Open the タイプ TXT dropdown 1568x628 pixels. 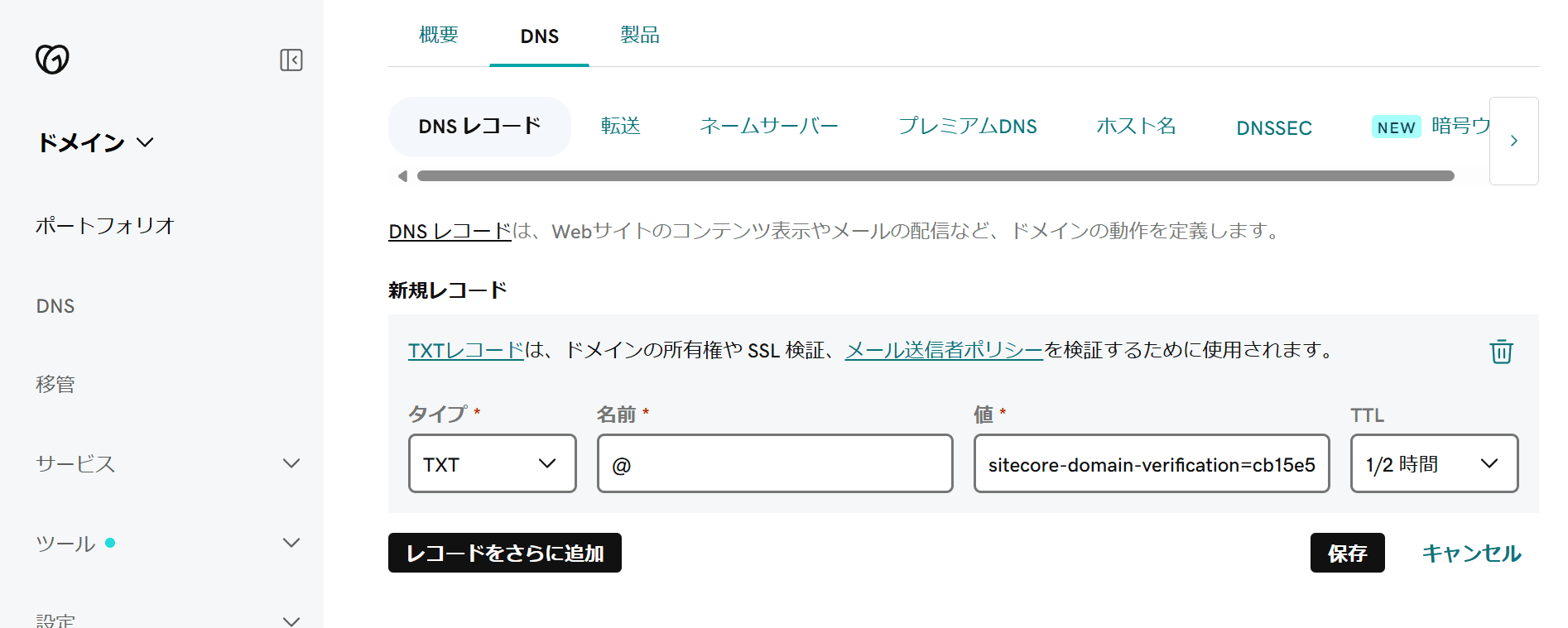(x=492, y=463)
